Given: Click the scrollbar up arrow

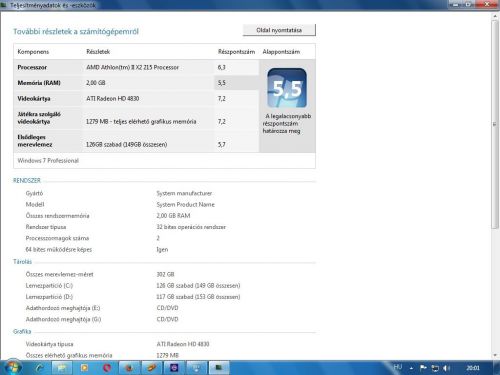Looking at the screenshot, I should pos(495,16).
